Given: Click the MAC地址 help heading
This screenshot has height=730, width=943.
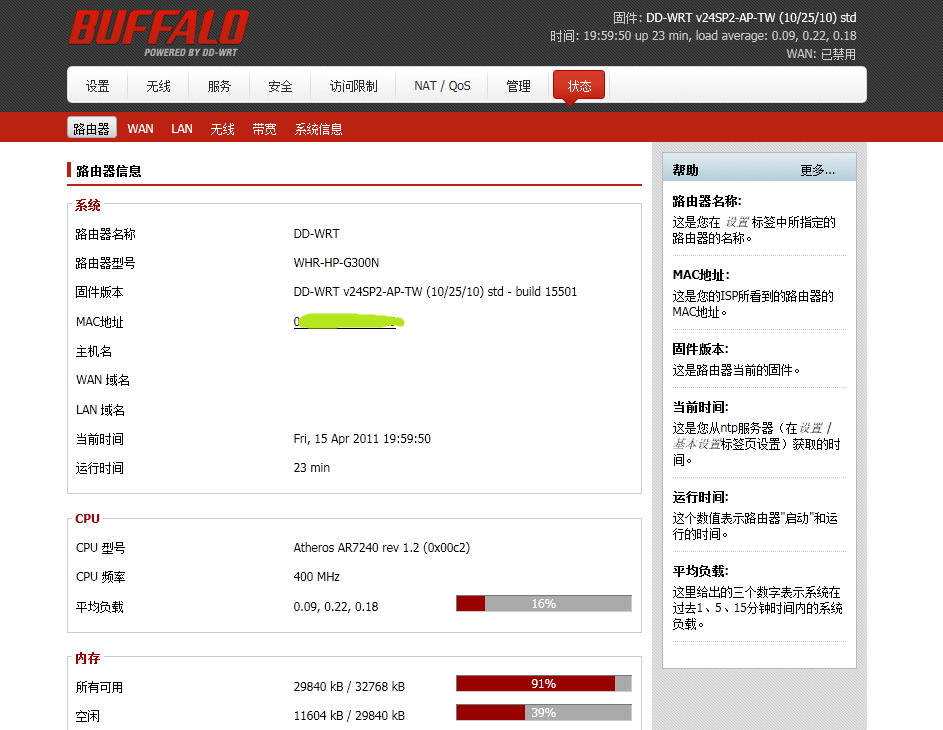Looking at the screenshot, I should click(x=701, y=275).
